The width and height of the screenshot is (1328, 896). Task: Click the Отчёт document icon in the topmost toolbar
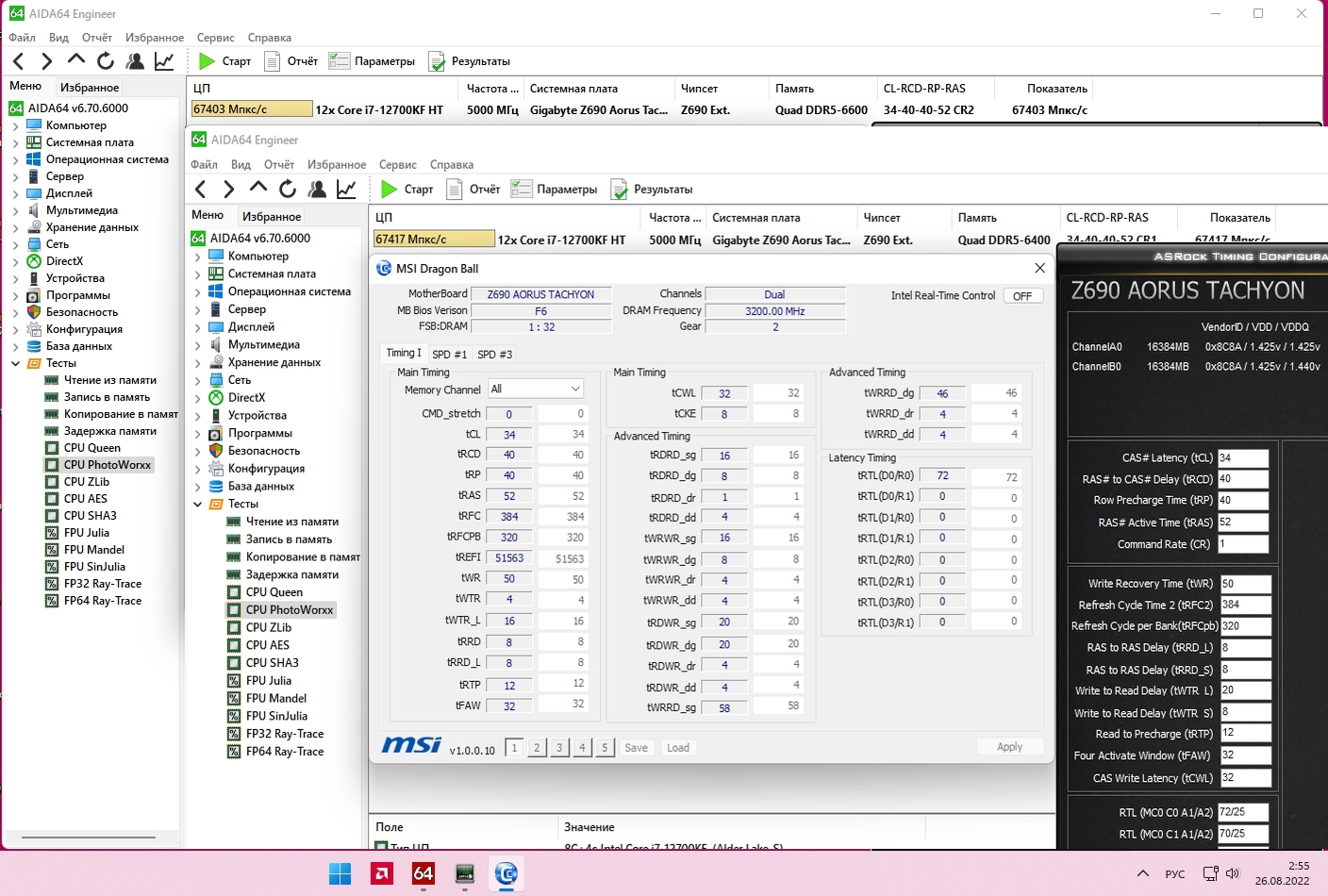tap(273, 61)
